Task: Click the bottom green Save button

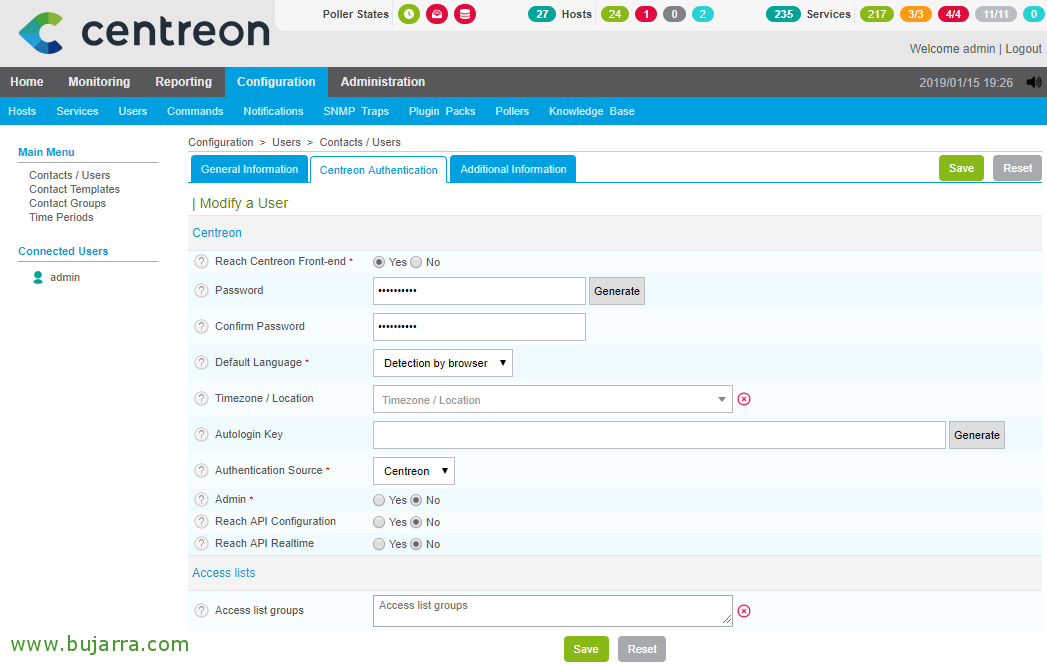Action: pos(586,649)
